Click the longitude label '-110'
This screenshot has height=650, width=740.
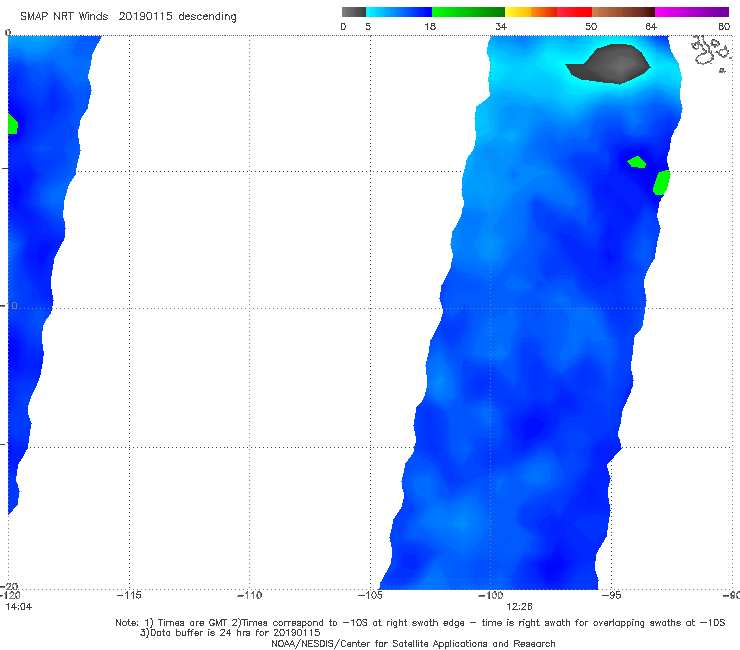coord(249,595)
